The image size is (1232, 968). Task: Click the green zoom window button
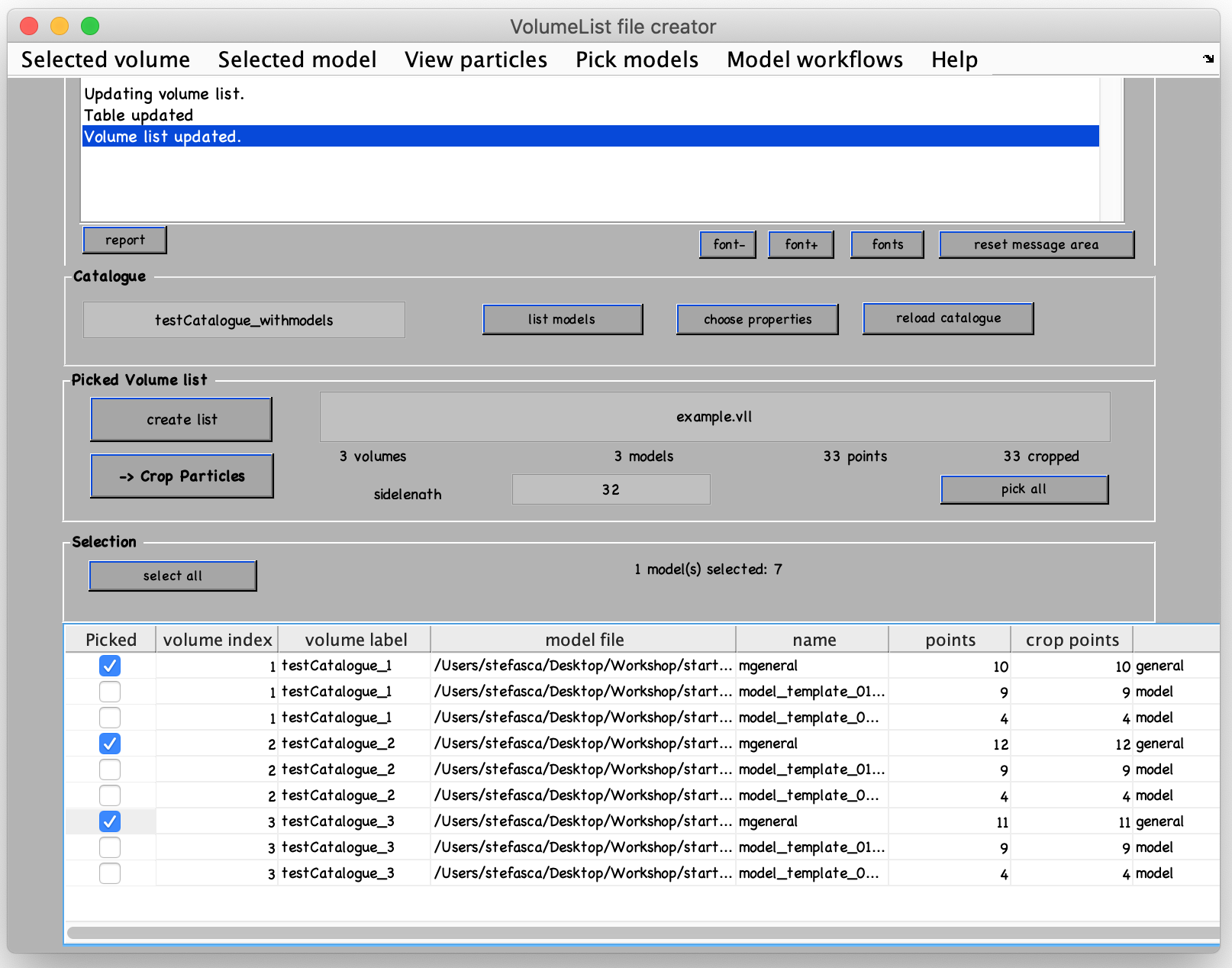tap(90, 26)
